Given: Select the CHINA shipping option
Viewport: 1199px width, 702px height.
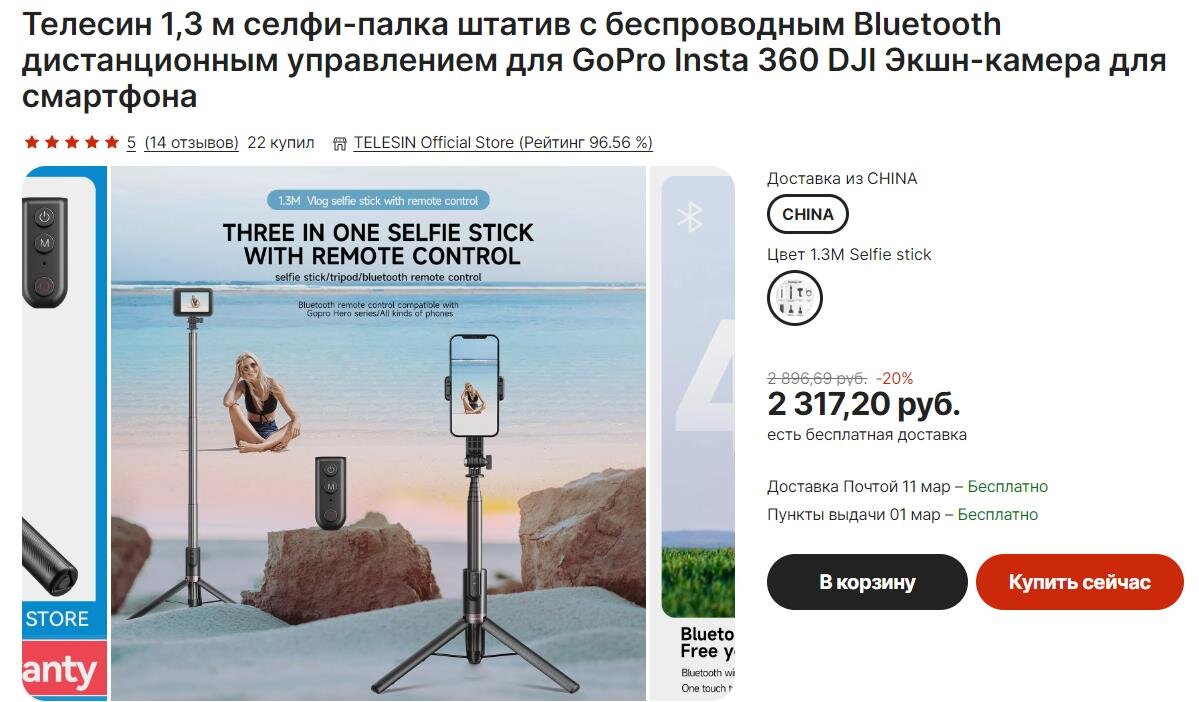Looking at the screenshot, I should [807, 214].
